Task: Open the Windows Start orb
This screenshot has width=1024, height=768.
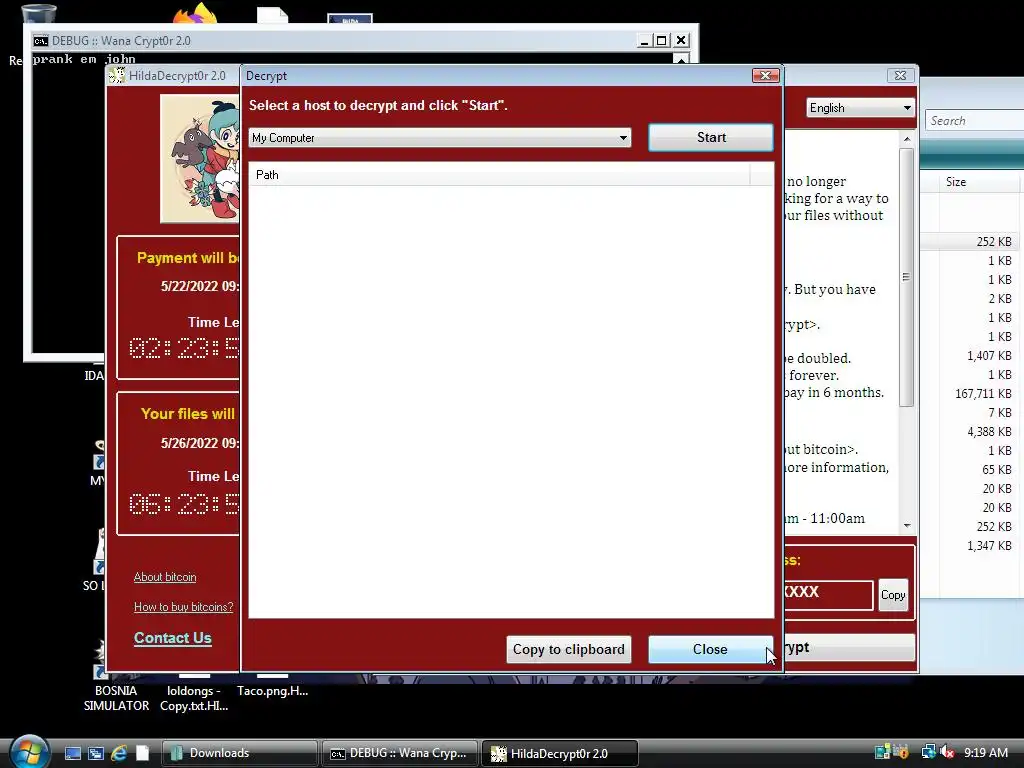Action: (29, 752)
